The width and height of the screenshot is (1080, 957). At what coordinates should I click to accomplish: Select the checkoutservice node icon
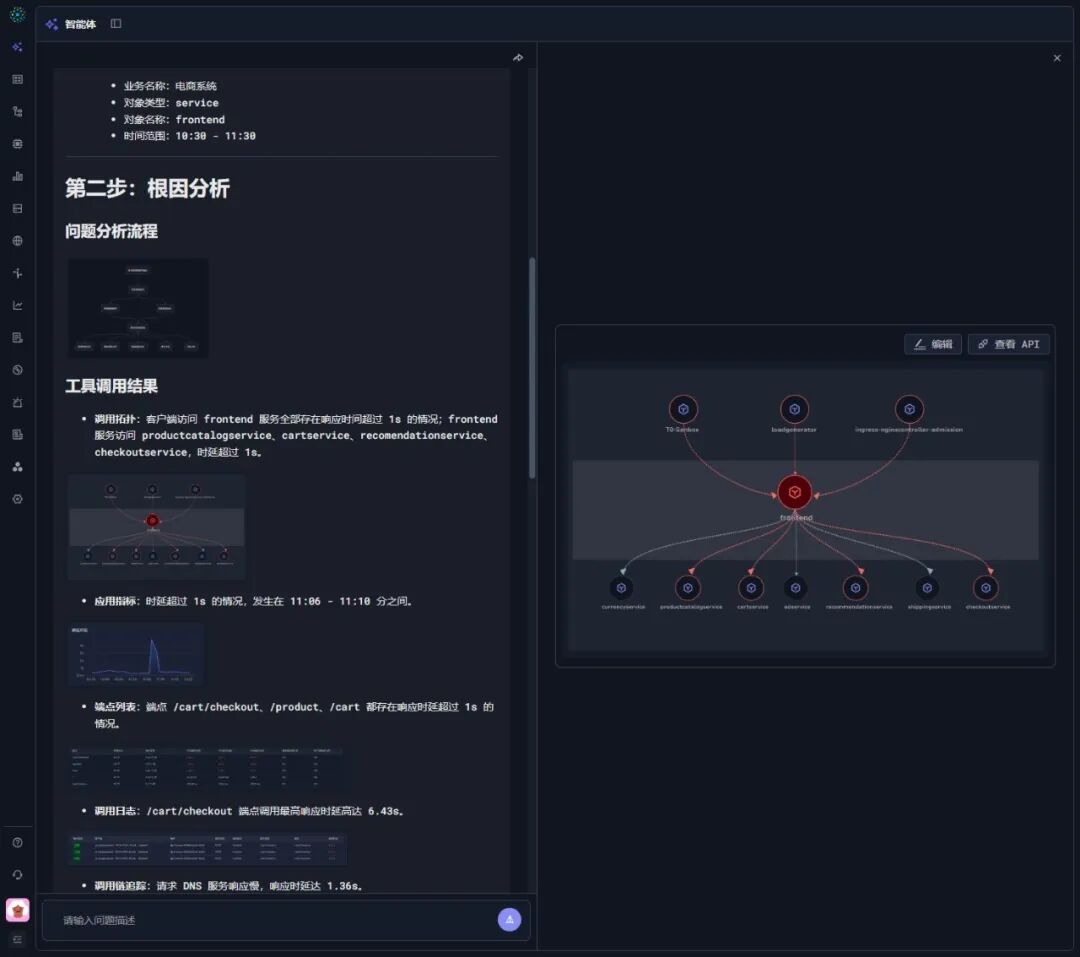[x=986, y=588]
